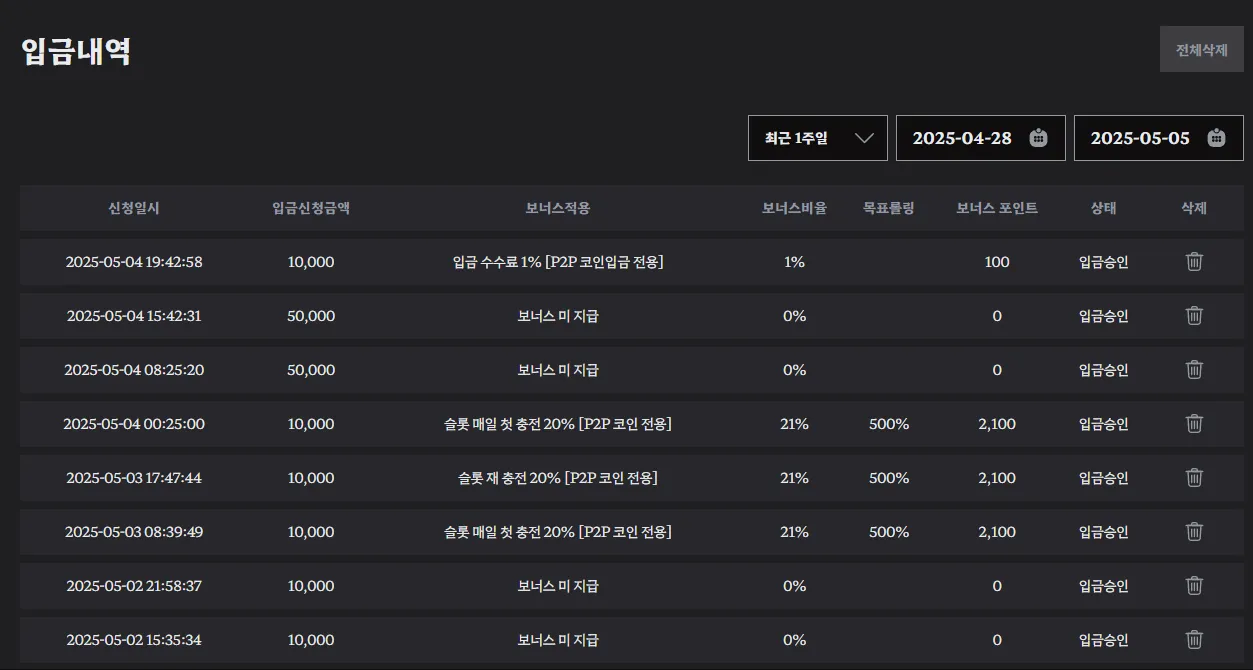Delete the 2025-05-03 17:47:44 deposit record
1253x670 pixels.
pyautogui.click(x=1194, y=478)
